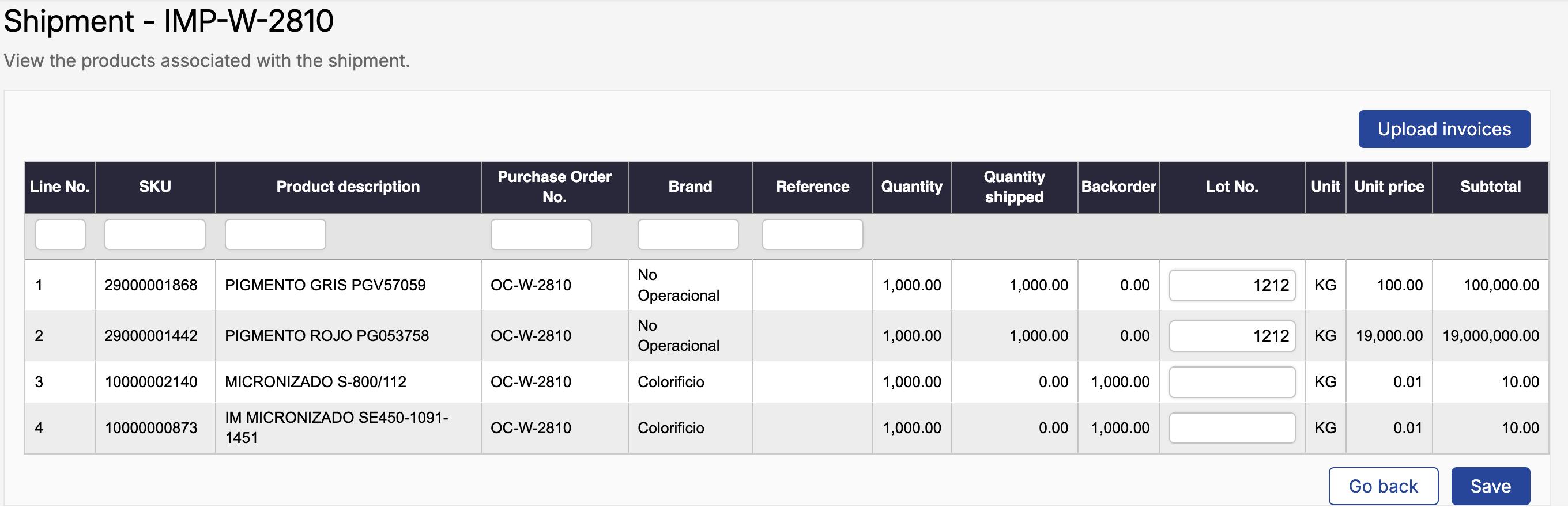Sort by Quantity shipped column header
1568x515 pixels.
tap(1013, 187)
